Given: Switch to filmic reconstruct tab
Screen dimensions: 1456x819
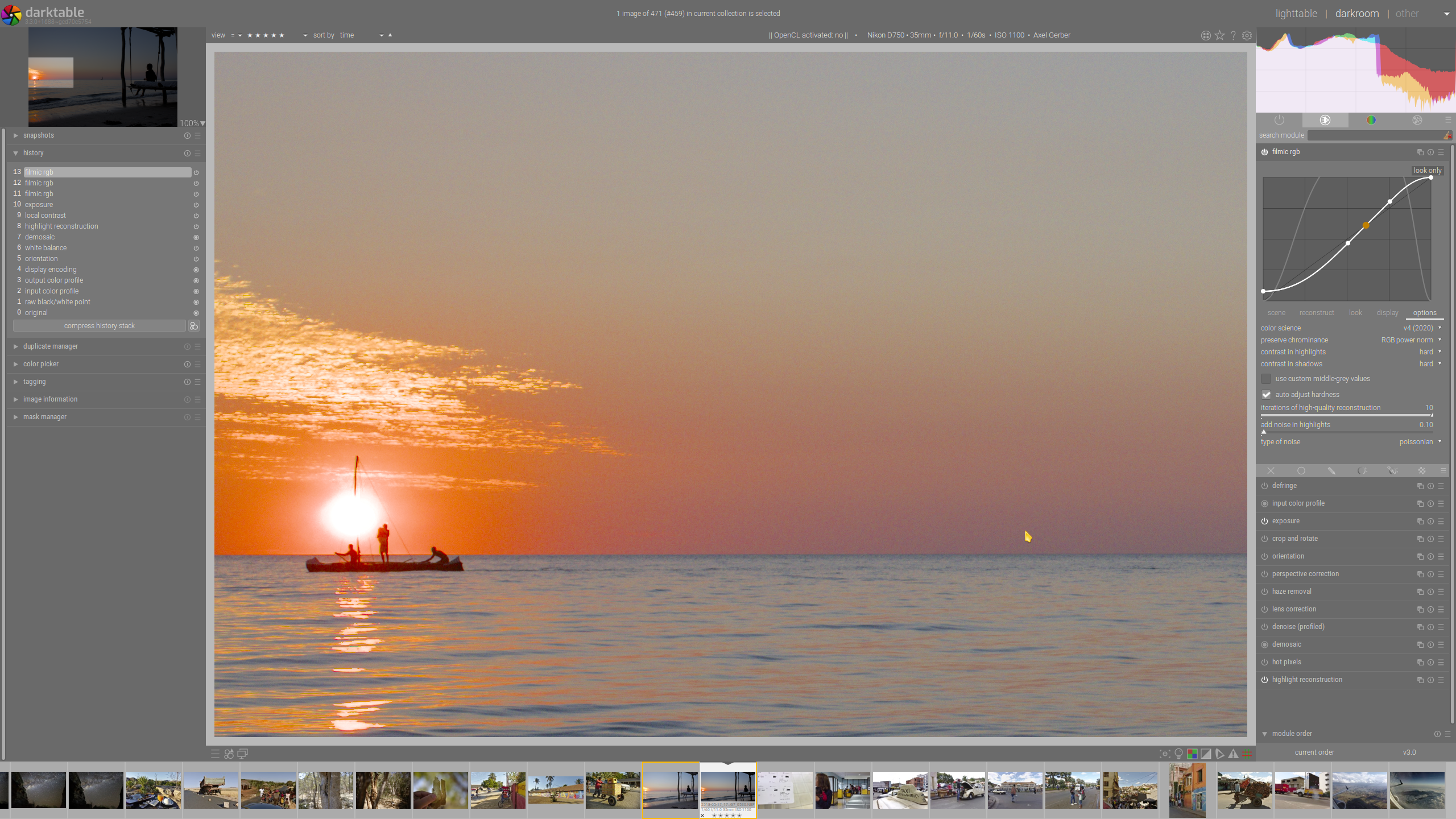Looking at the screenshot, I should point(1316,313).
